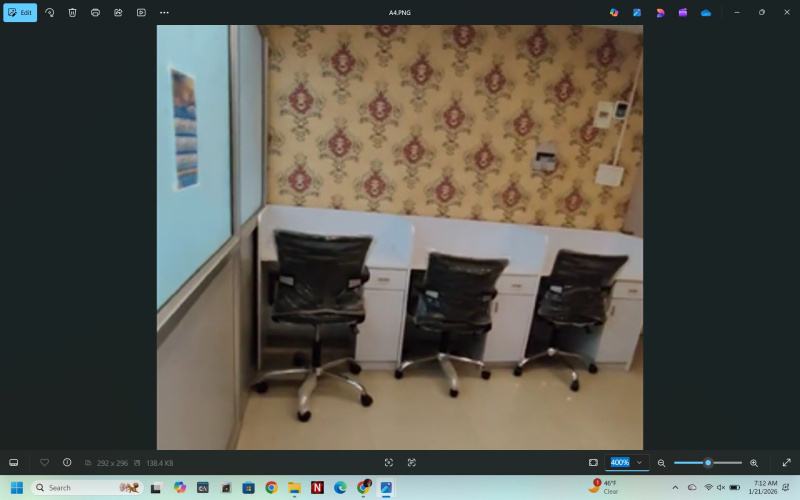Print the image using the printer icon

(x=95, y=12)
